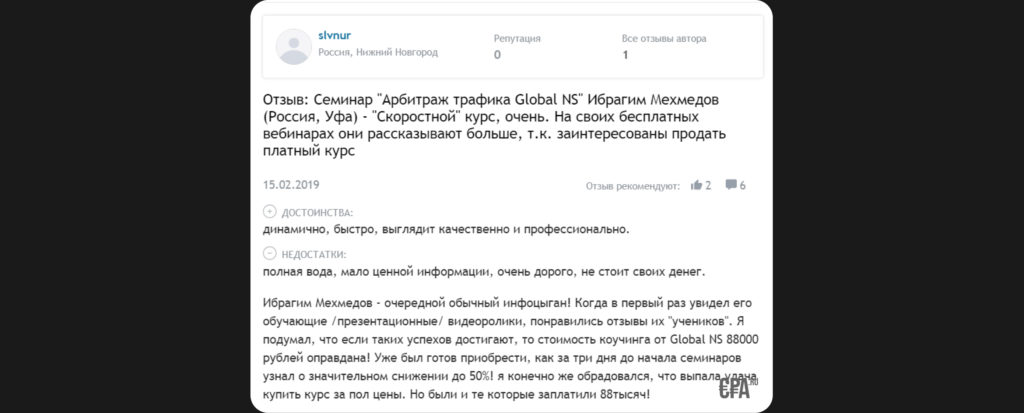
Task: Click the recommend count 2
Action: [708, 186]
